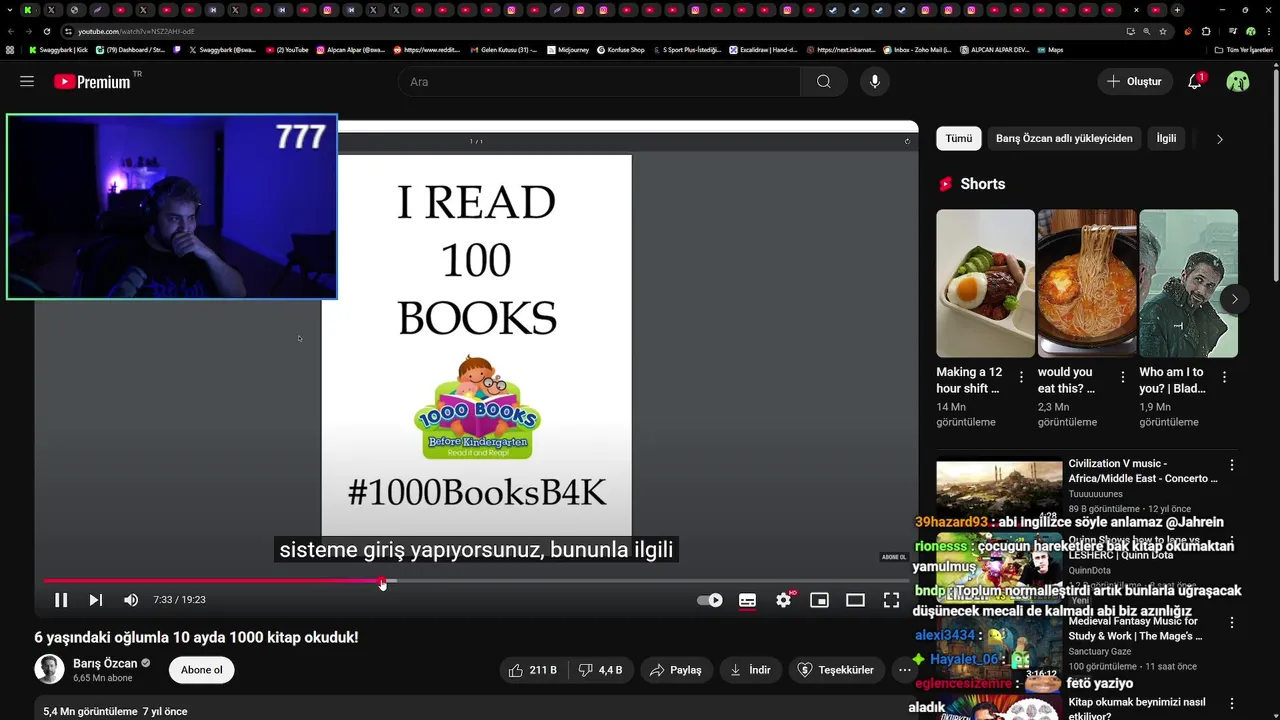Open the YouTube hamburger guide menu

coord(27,81)
